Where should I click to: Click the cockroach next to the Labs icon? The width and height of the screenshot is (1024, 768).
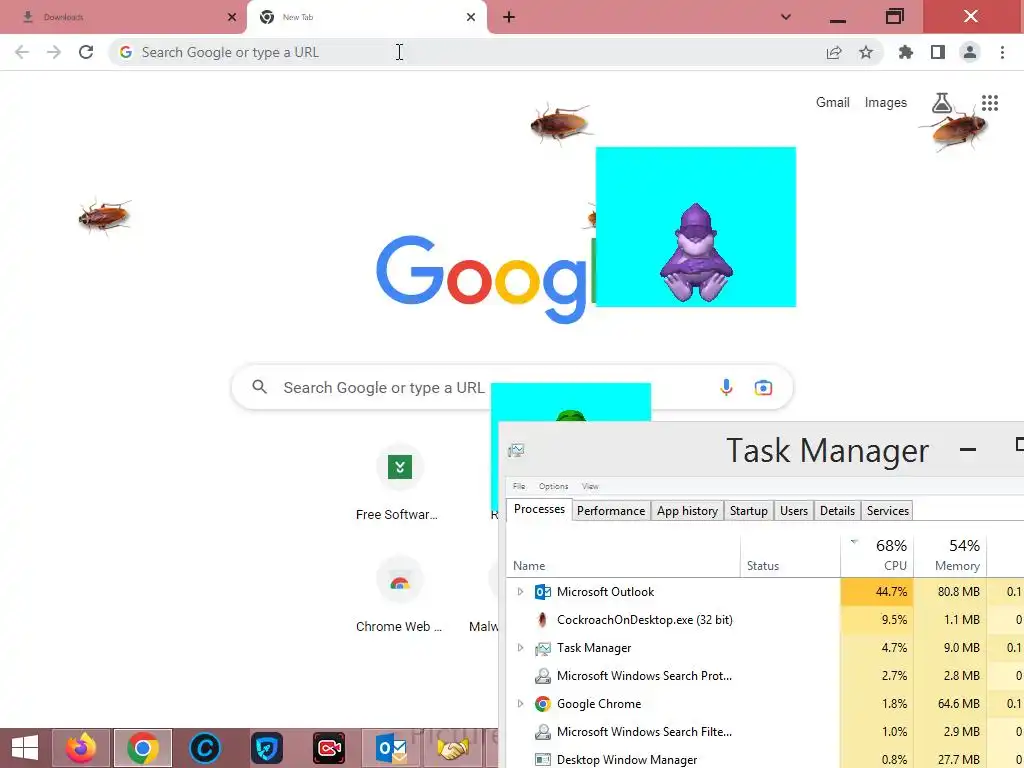(x=957, y=130)
